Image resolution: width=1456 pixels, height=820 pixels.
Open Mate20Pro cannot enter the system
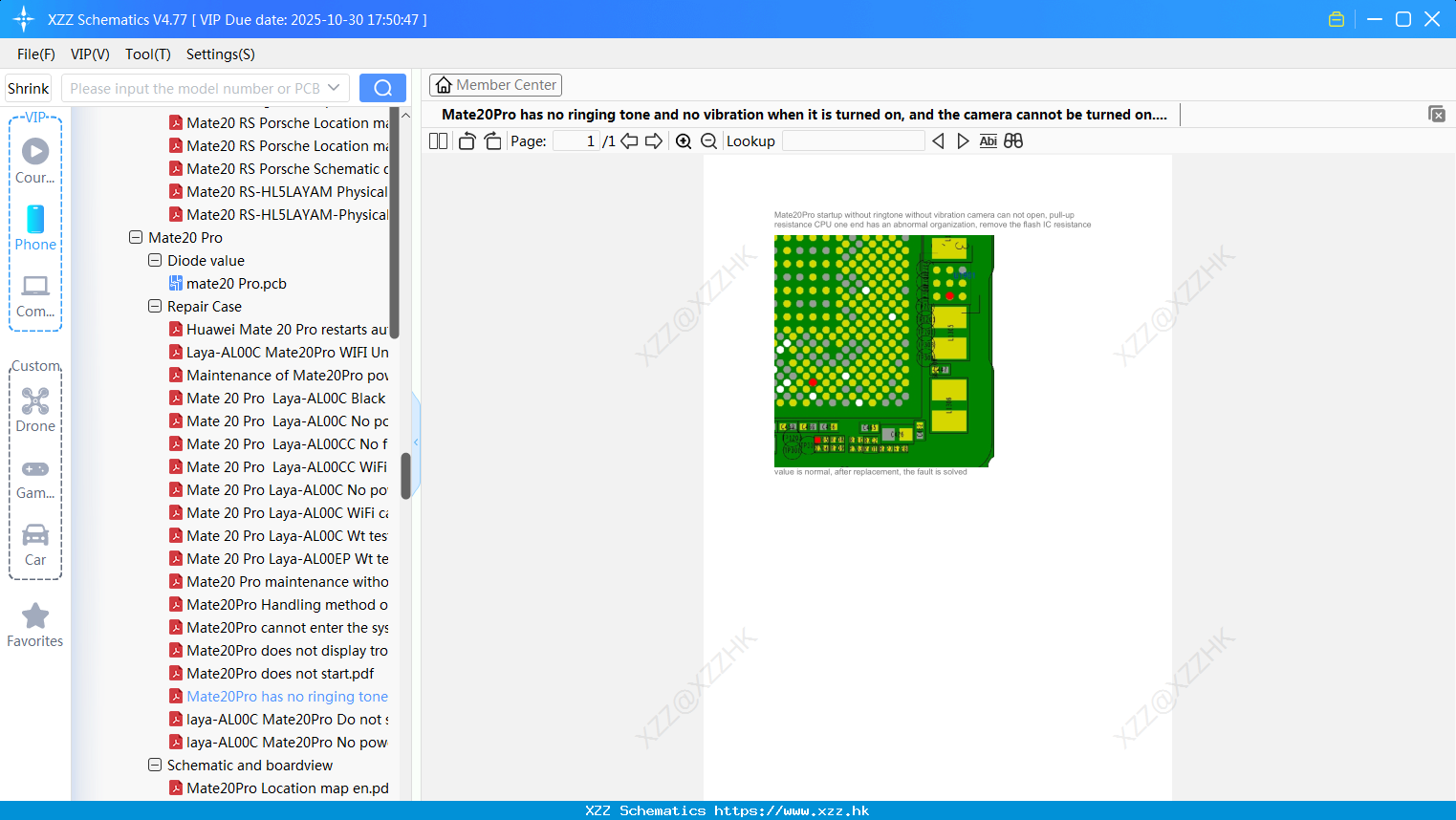click(x=287, y=627)
